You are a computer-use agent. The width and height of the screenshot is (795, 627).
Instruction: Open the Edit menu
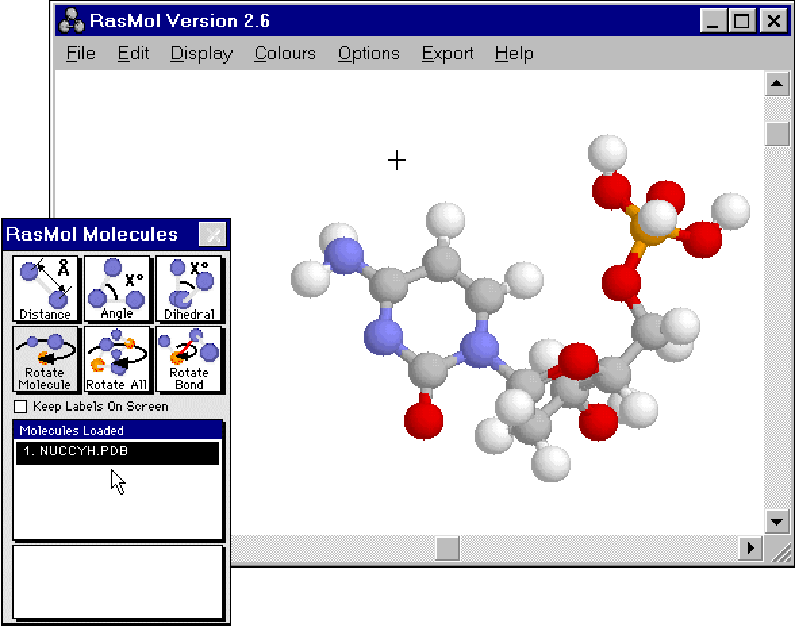(133, 54)
